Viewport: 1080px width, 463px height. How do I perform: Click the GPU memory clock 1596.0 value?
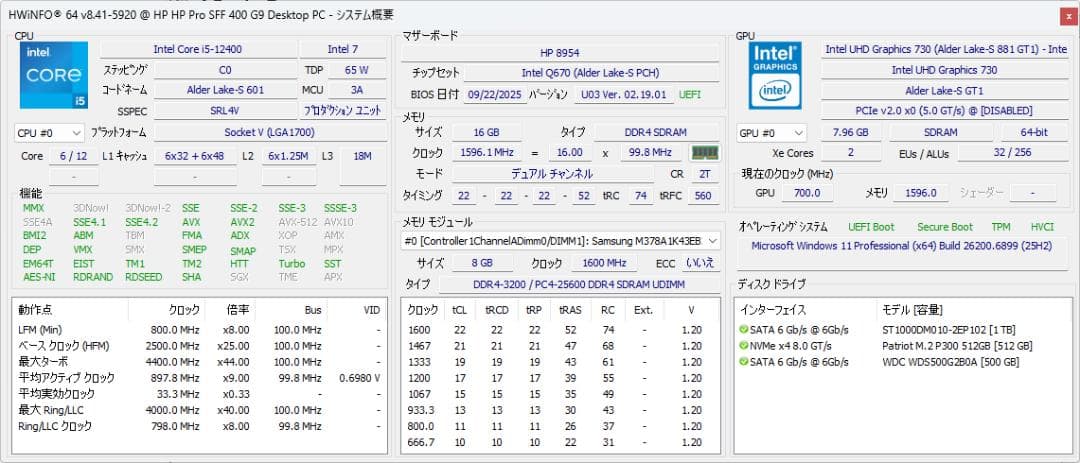coord(920,193)
